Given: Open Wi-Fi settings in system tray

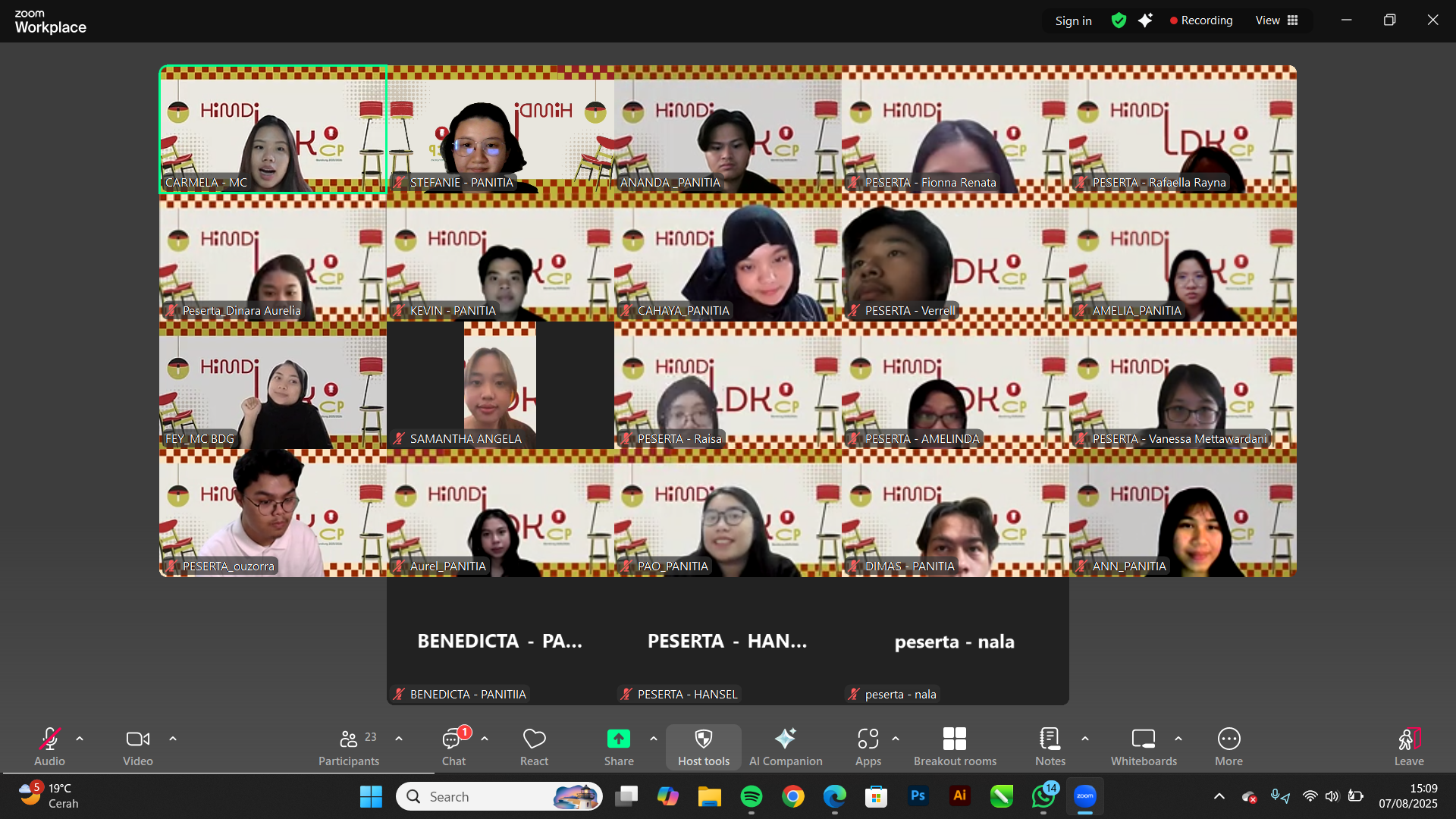Looking at the screenshot, I should click(1310, 796).
